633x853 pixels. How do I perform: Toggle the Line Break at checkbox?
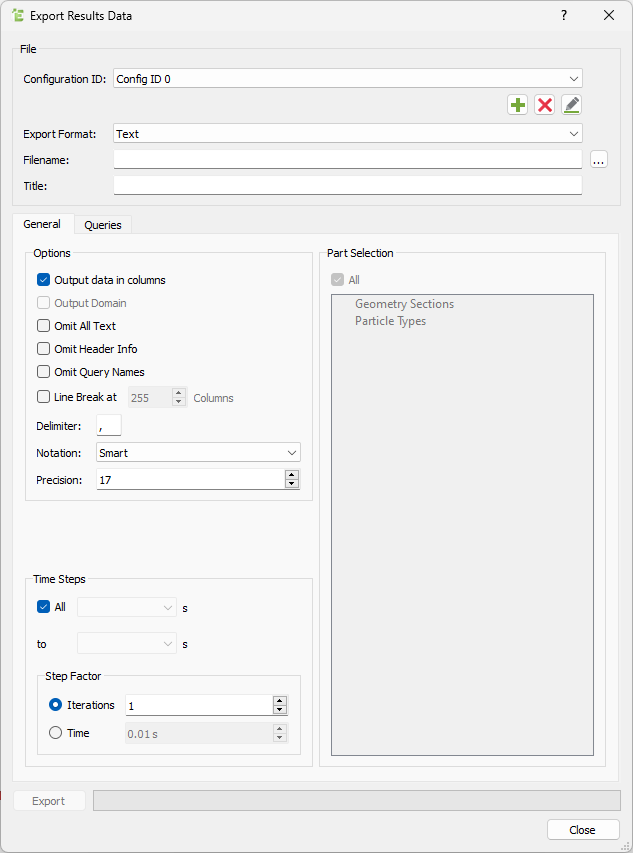click(44, 397)
